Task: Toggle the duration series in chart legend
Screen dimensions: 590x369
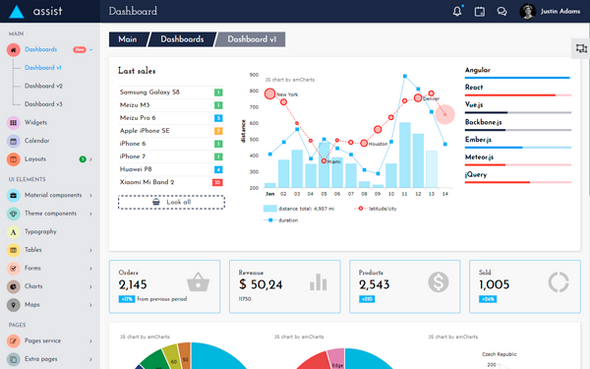Action: tap(281, 220)
